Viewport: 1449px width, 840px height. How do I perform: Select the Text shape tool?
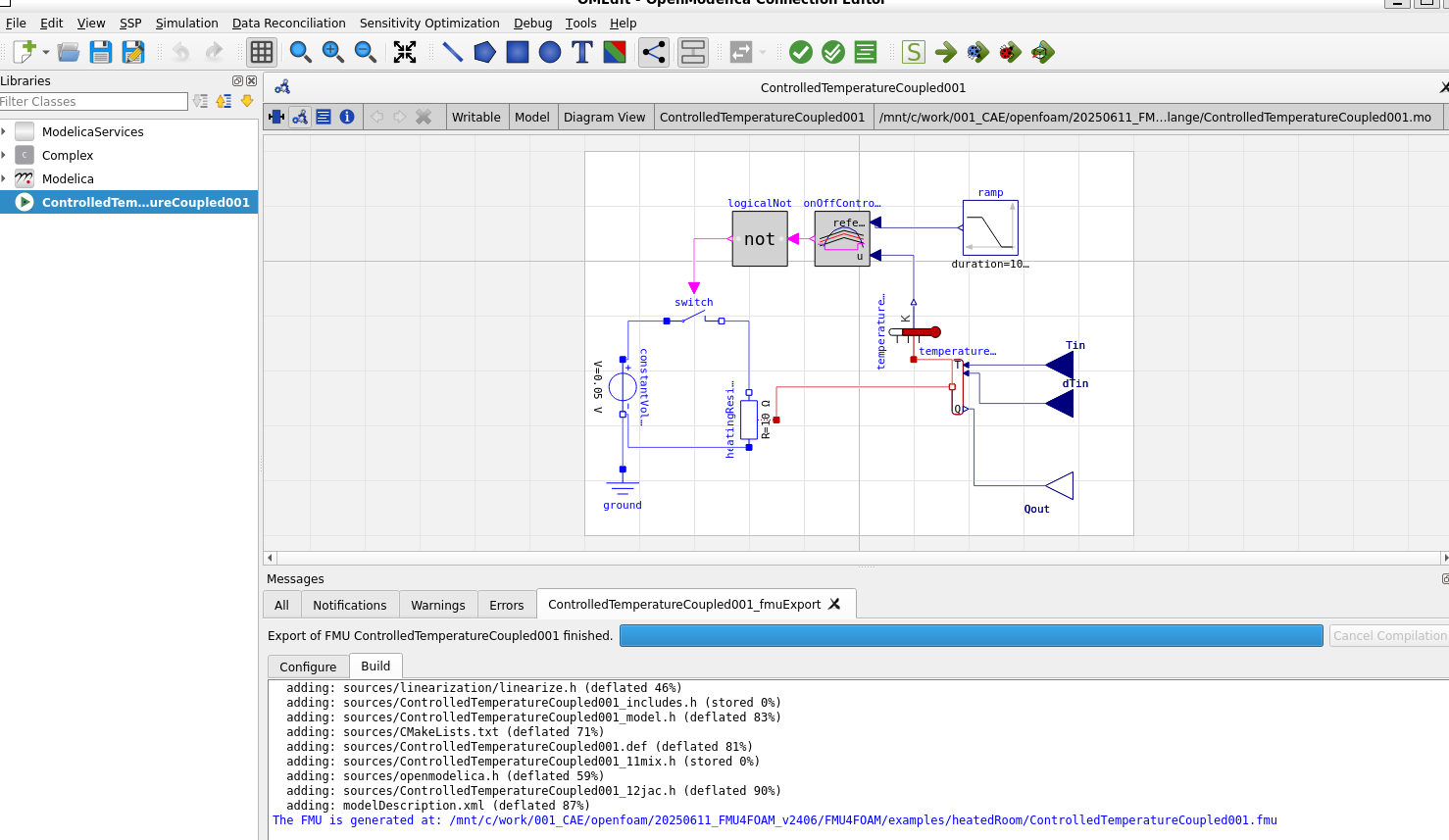point(582,52)
